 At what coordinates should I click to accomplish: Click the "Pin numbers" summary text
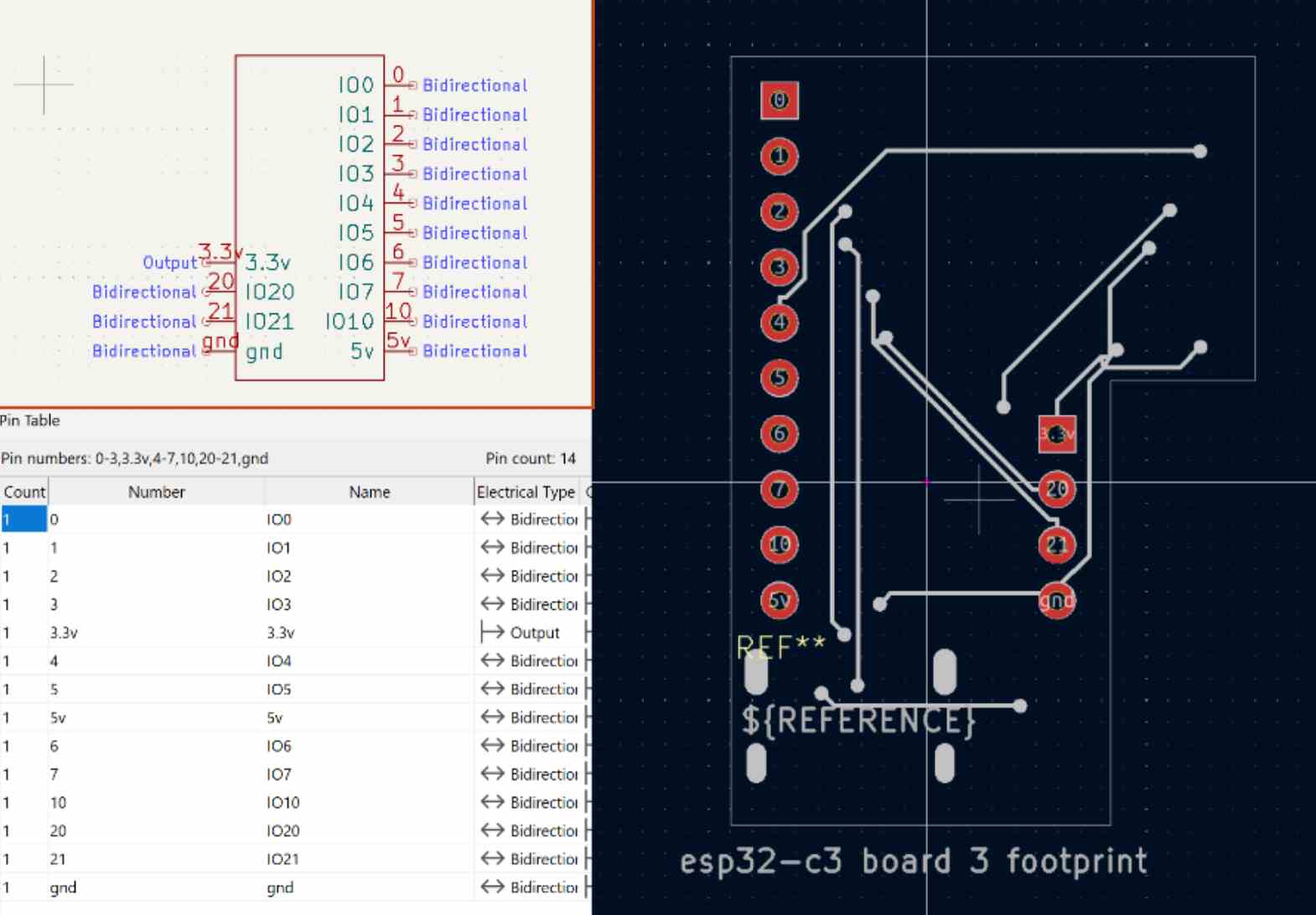[134, 458]
